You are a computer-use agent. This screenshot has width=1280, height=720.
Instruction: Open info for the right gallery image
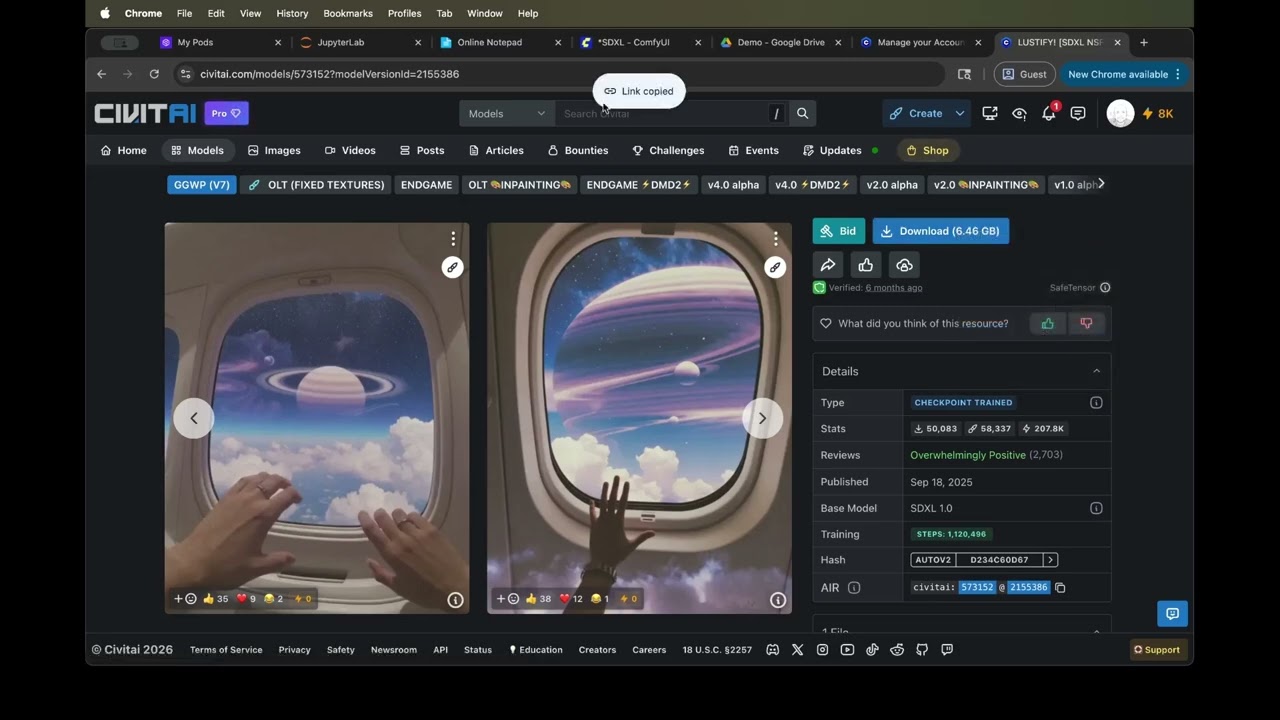click(778, 600)
